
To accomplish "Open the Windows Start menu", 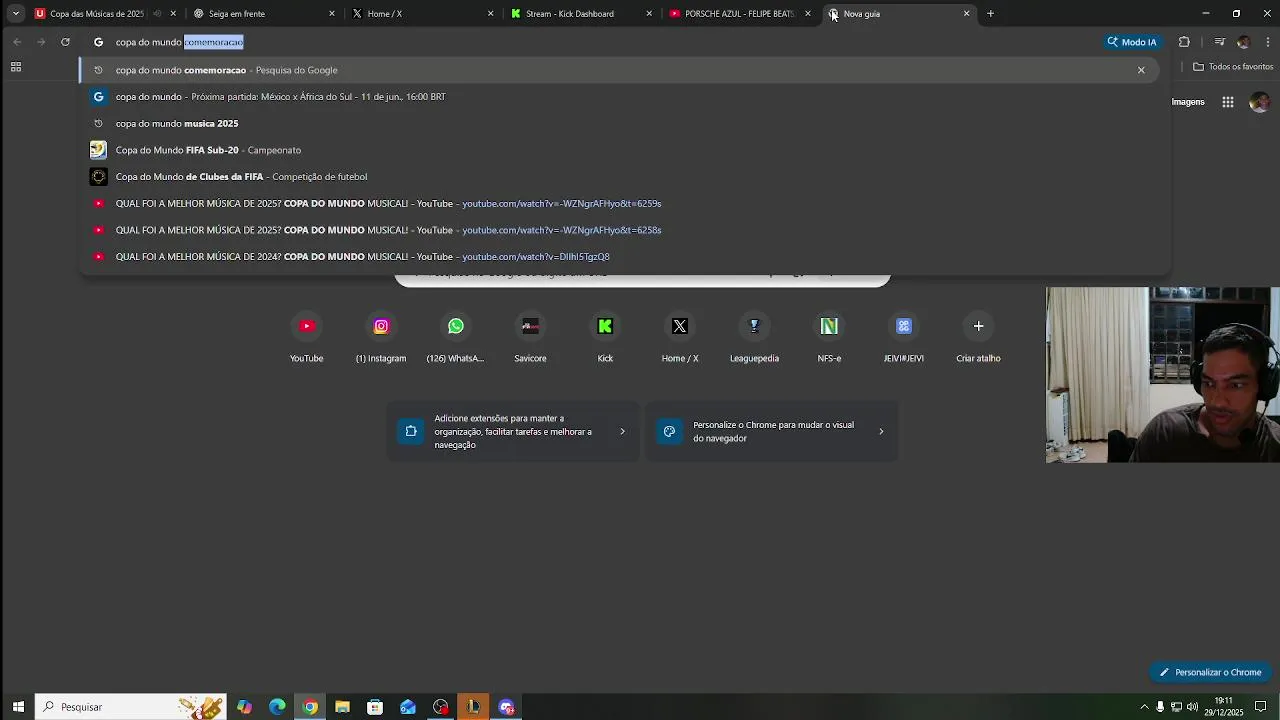I will click(x=18, y=707).
